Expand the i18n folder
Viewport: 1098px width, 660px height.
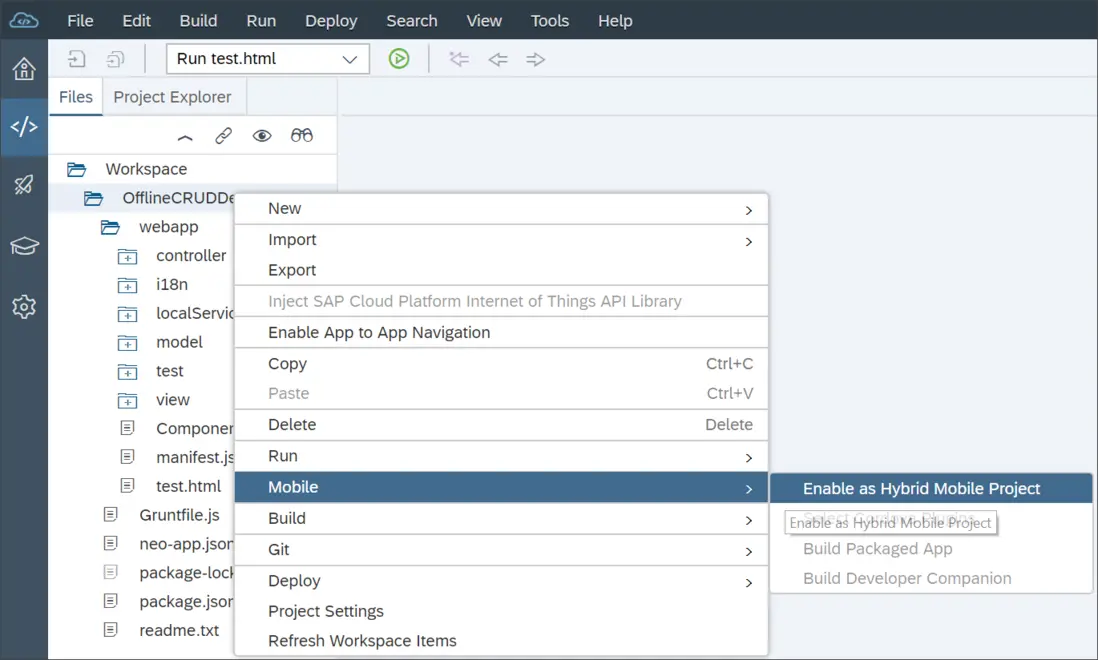(x=127, y=285)
